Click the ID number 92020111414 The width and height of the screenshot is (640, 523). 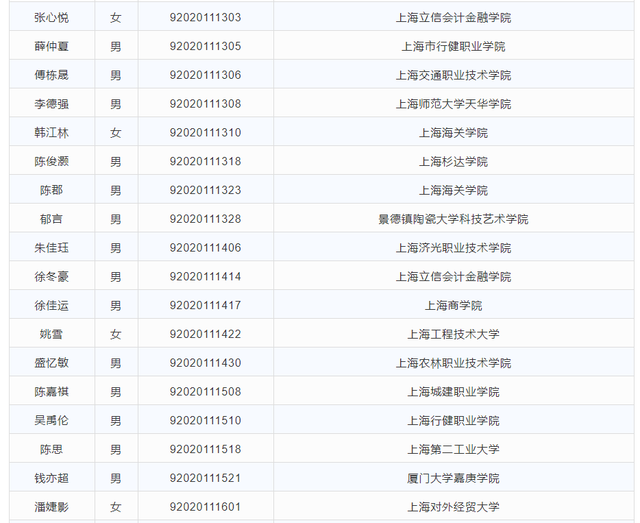[205, 277]
